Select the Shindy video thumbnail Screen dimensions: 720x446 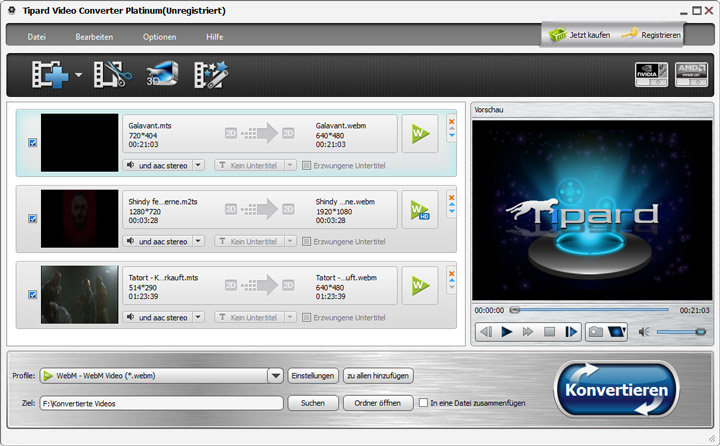tap(79, 219)
